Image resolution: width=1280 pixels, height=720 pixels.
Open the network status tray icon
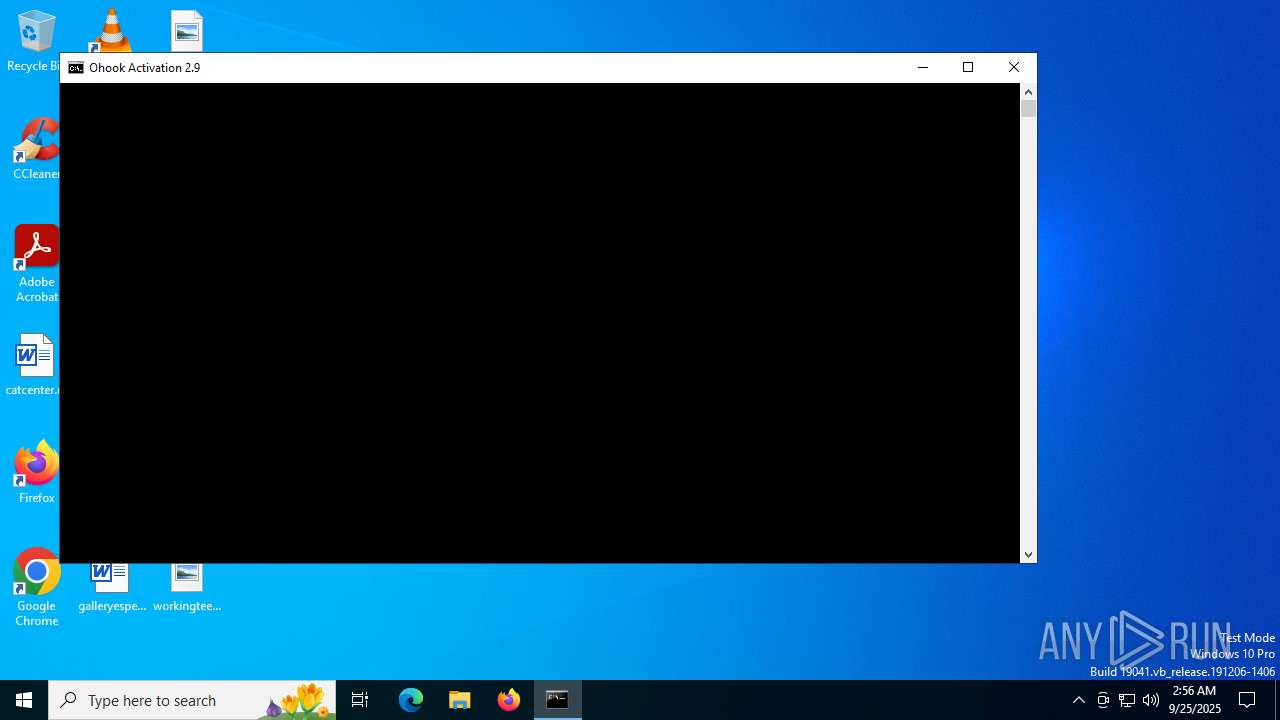(x=1127, y=700)
